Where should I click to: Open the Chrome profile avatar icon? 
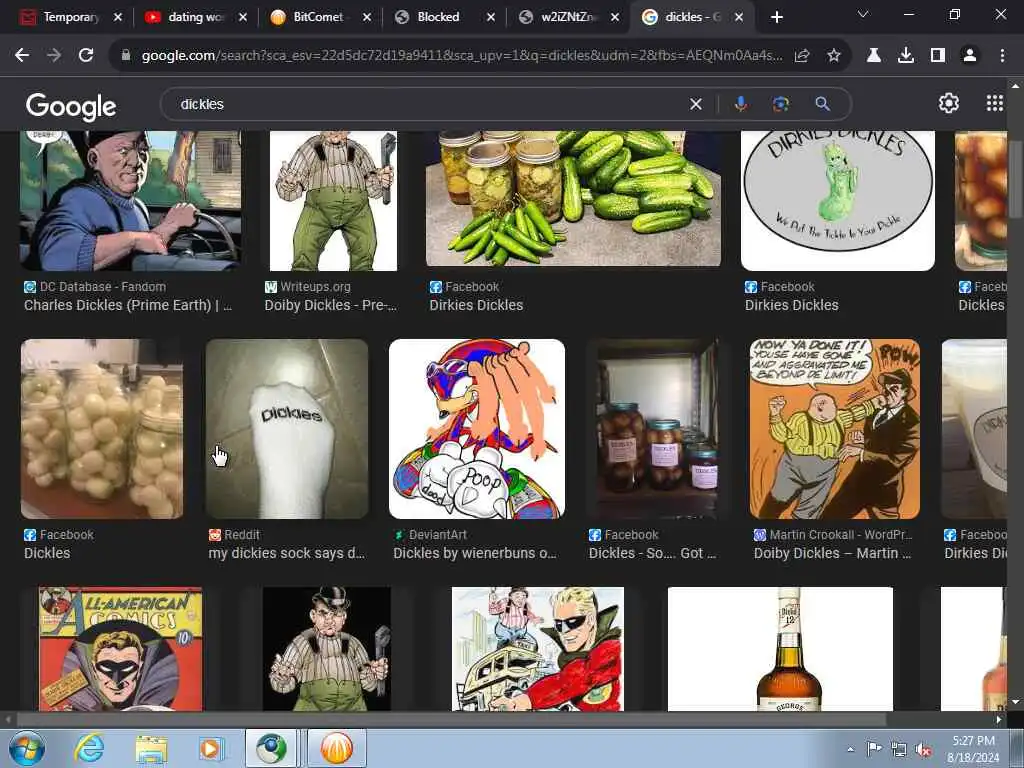(x=970, y=56)
